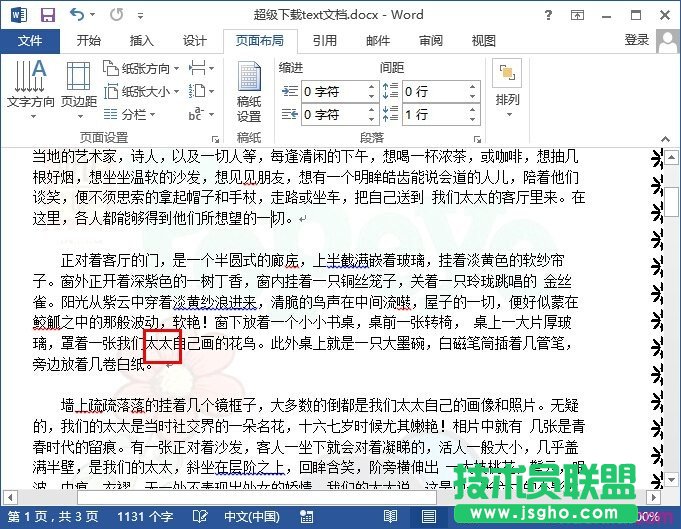Open the File (文件) menu tab

30,40
